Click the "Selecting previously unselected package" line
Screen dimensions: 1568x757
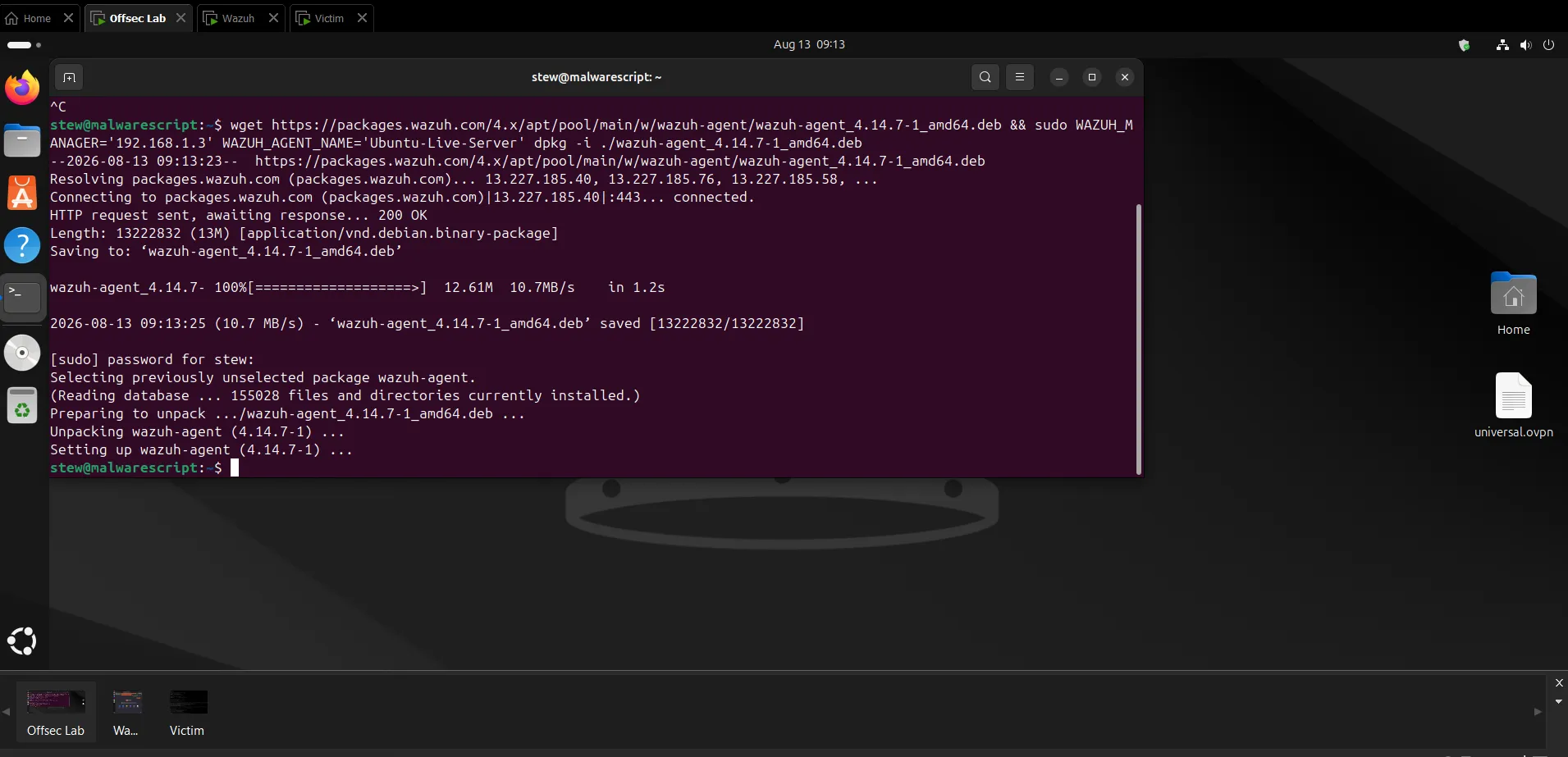tap(263, 377)
